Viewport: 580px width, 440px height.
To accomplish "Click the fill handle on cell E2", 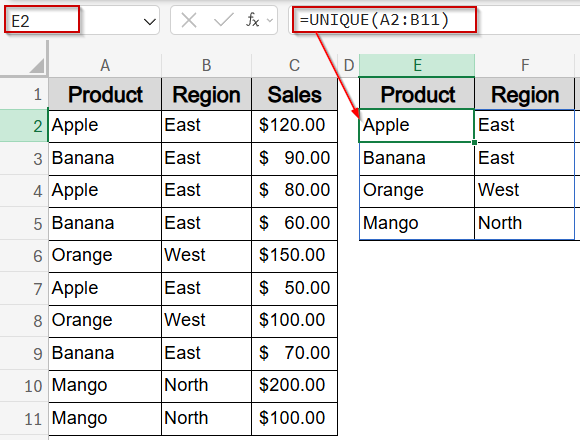I will click(474, 142).
